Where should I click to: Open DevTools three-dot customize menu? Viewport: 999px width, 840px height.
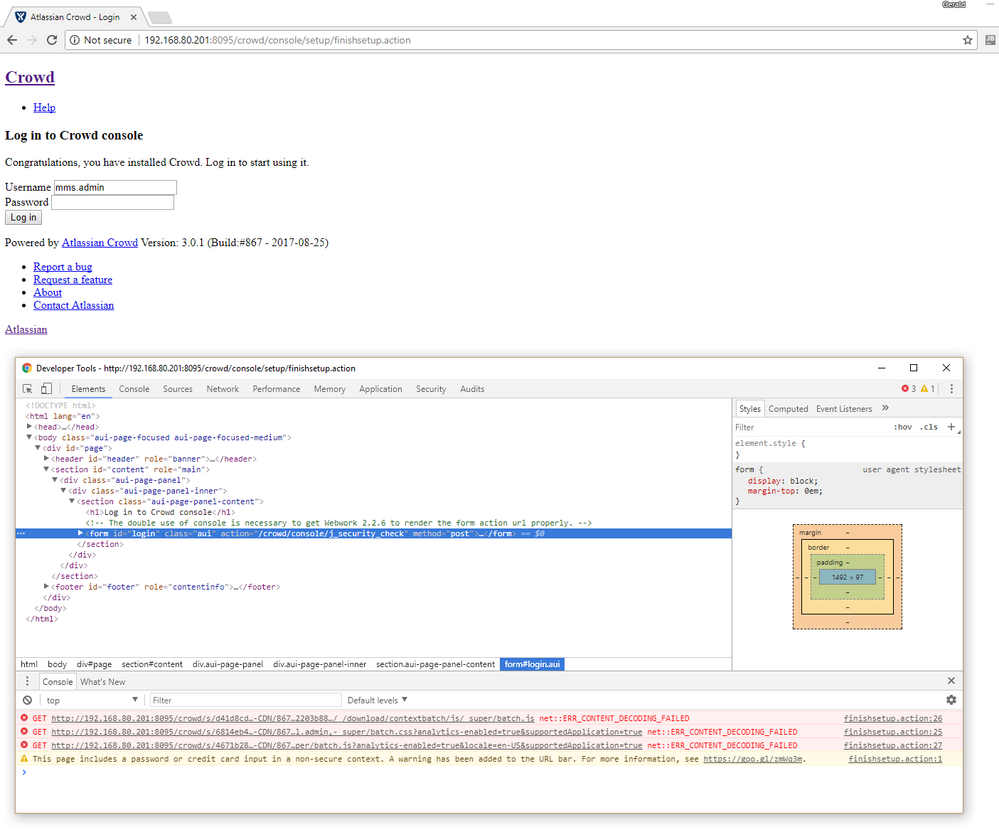point(951,389)
